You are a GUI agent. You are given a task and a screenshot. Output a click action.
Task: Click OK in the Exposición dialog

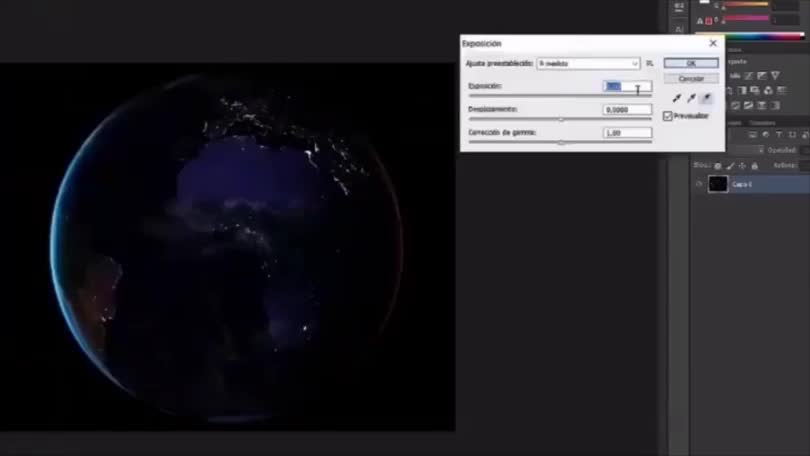click(691, 63)
